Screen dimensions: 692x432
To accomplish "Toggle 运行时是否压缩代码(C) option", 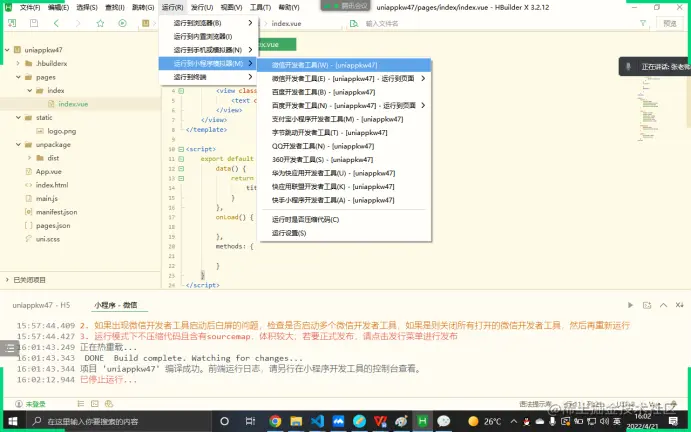I will (x=345, y=219).
